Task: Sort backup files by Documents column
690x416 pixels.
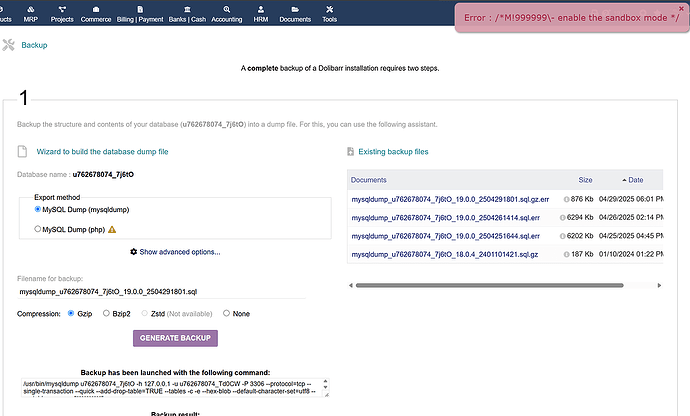Action: pyautogui.click(x=368, y=180)
